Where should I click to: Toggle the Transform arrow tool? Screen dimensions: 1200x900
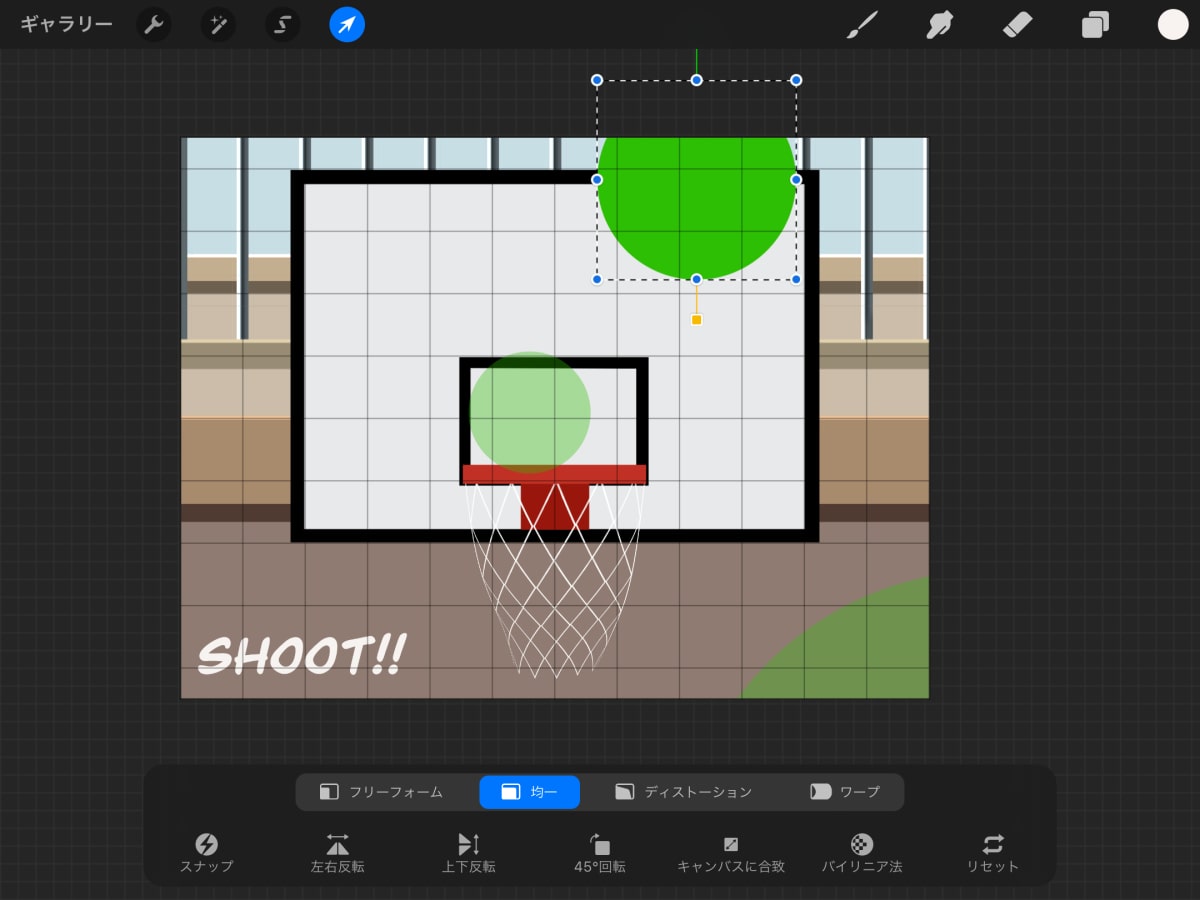click(x=347, y=25)
